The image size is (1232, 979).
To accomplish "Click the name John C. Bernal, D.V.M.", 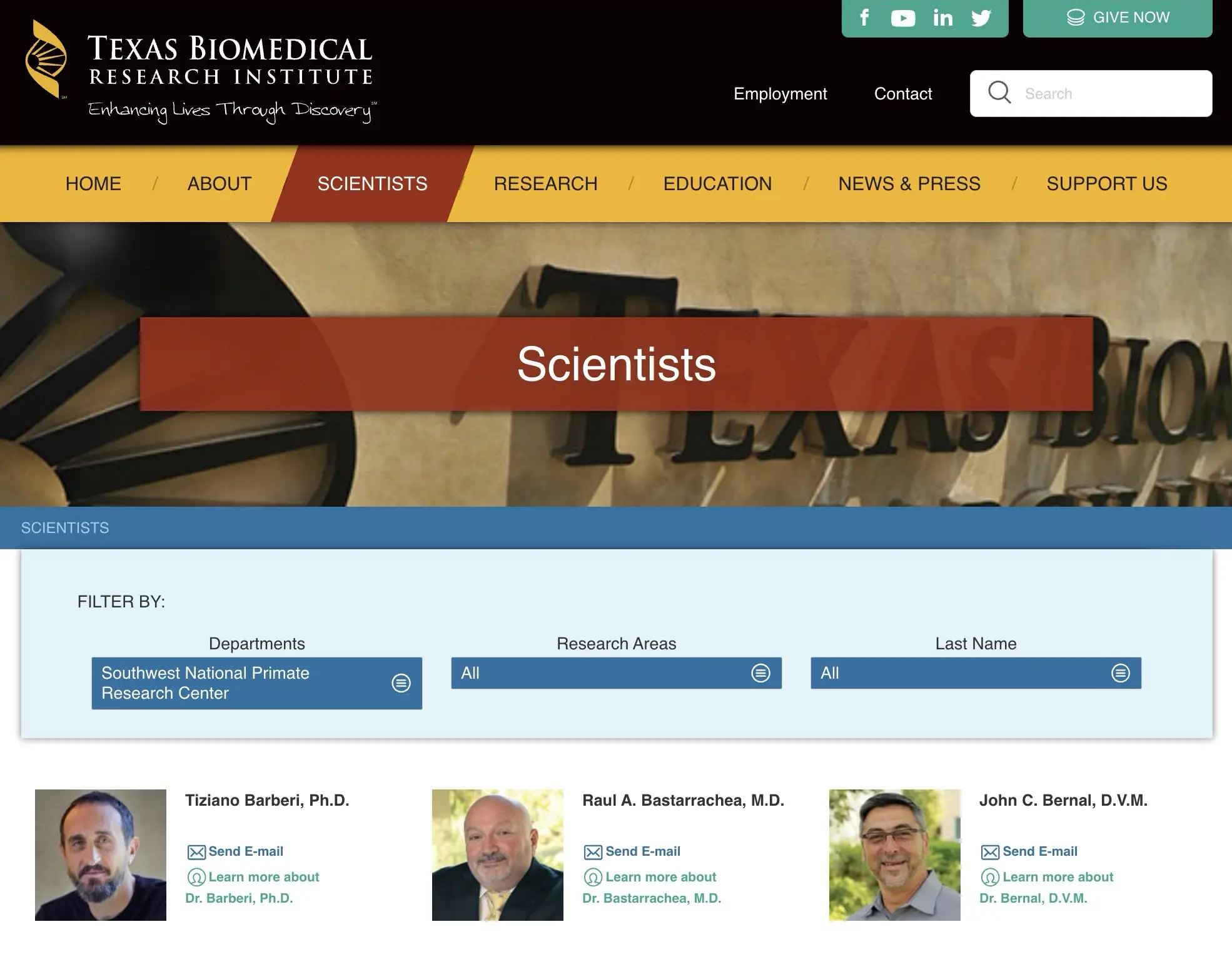I will (1063, 800).
